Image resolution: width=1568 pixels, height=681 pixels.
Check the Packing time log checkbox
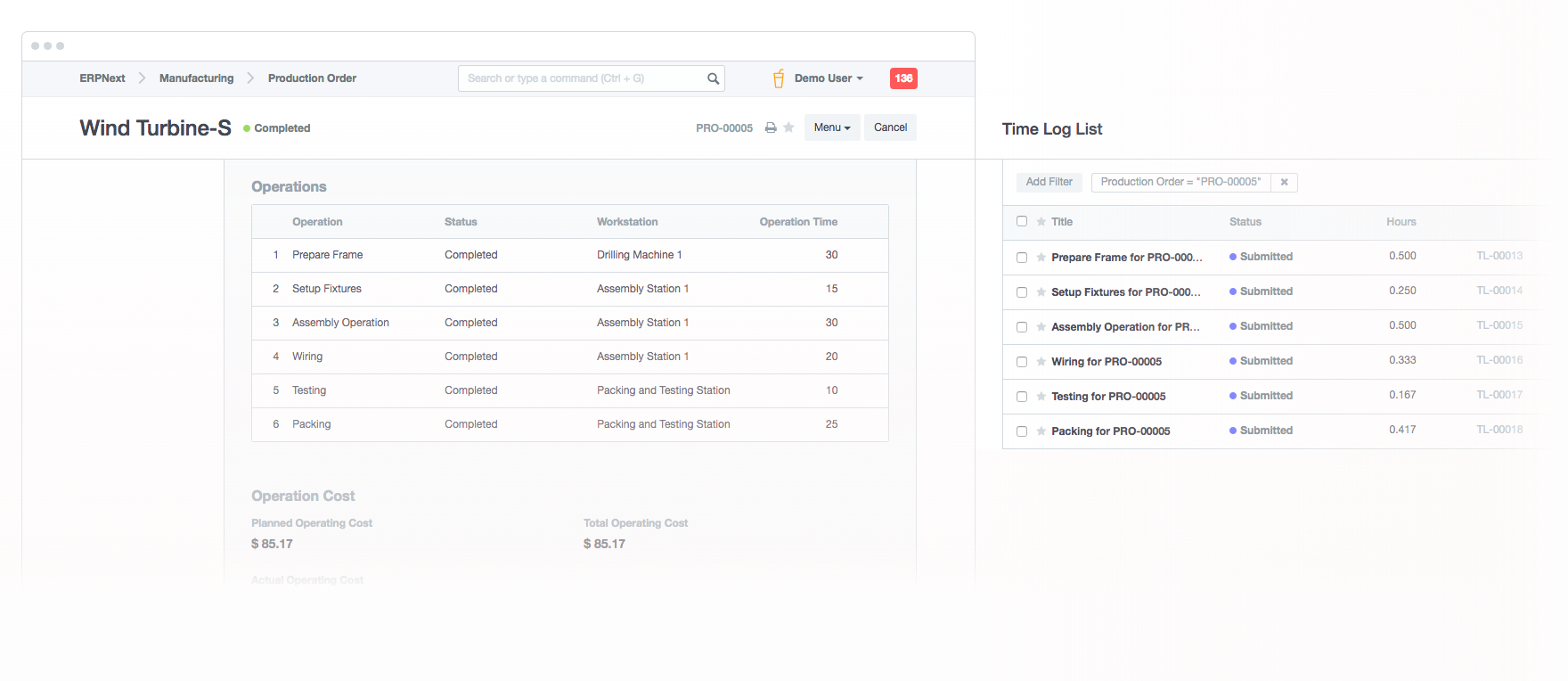[x=1022, y=431]
